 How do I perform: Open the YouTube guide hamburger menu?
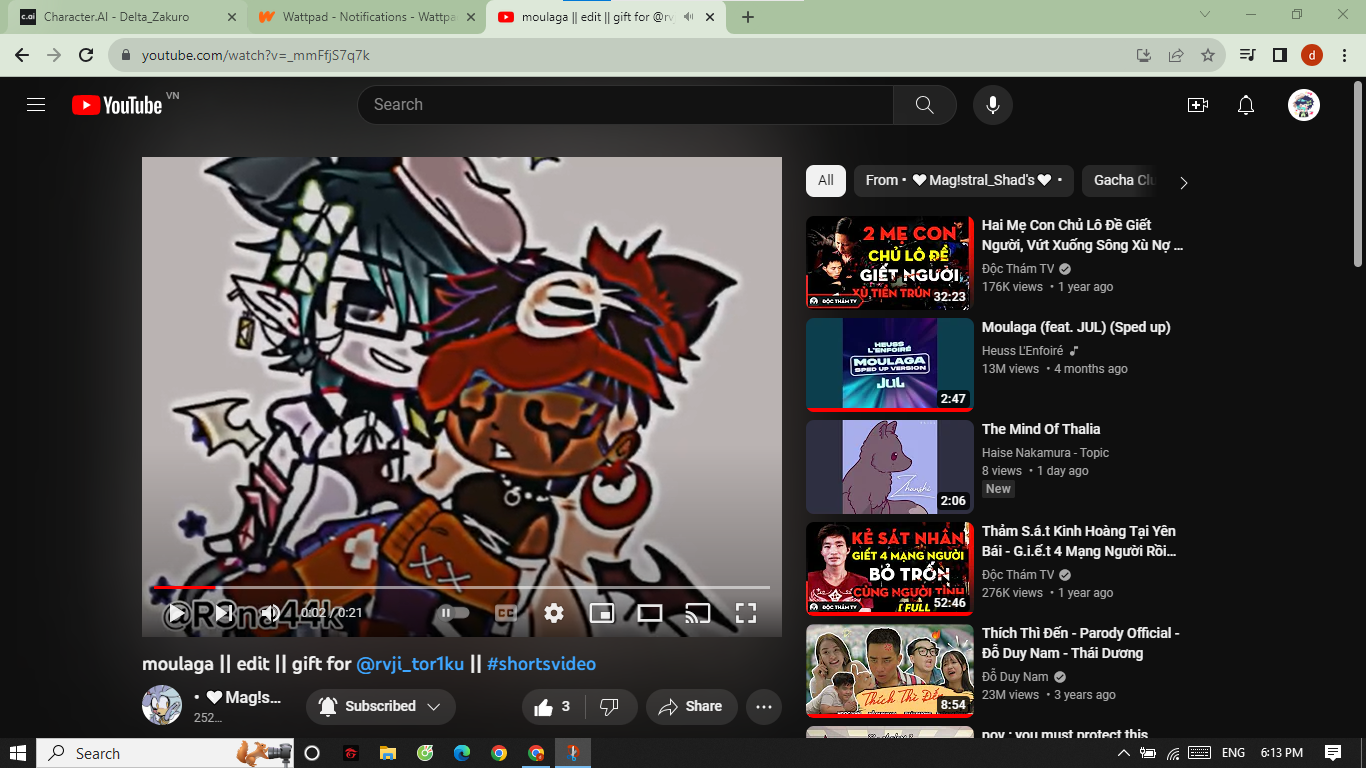point(36,105)
